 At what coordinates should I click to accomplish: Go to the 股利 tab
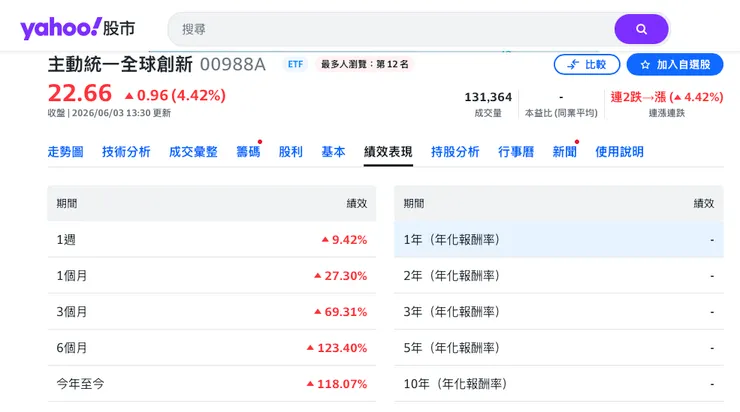[290, 152]
